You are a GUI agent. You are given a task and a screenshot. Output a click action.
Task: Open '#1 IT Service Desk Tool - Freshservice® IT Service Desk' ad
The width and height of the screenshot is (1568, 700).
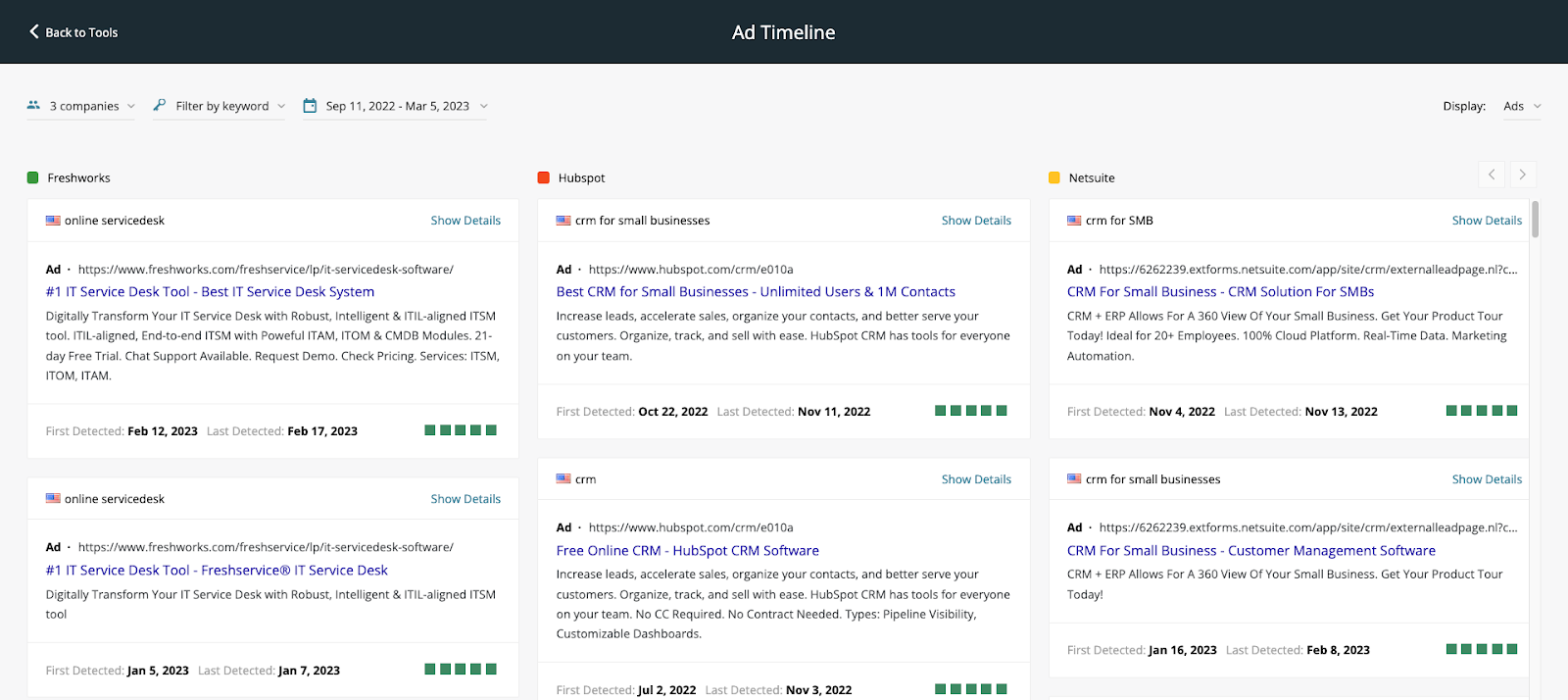click(x=217, y=571)
